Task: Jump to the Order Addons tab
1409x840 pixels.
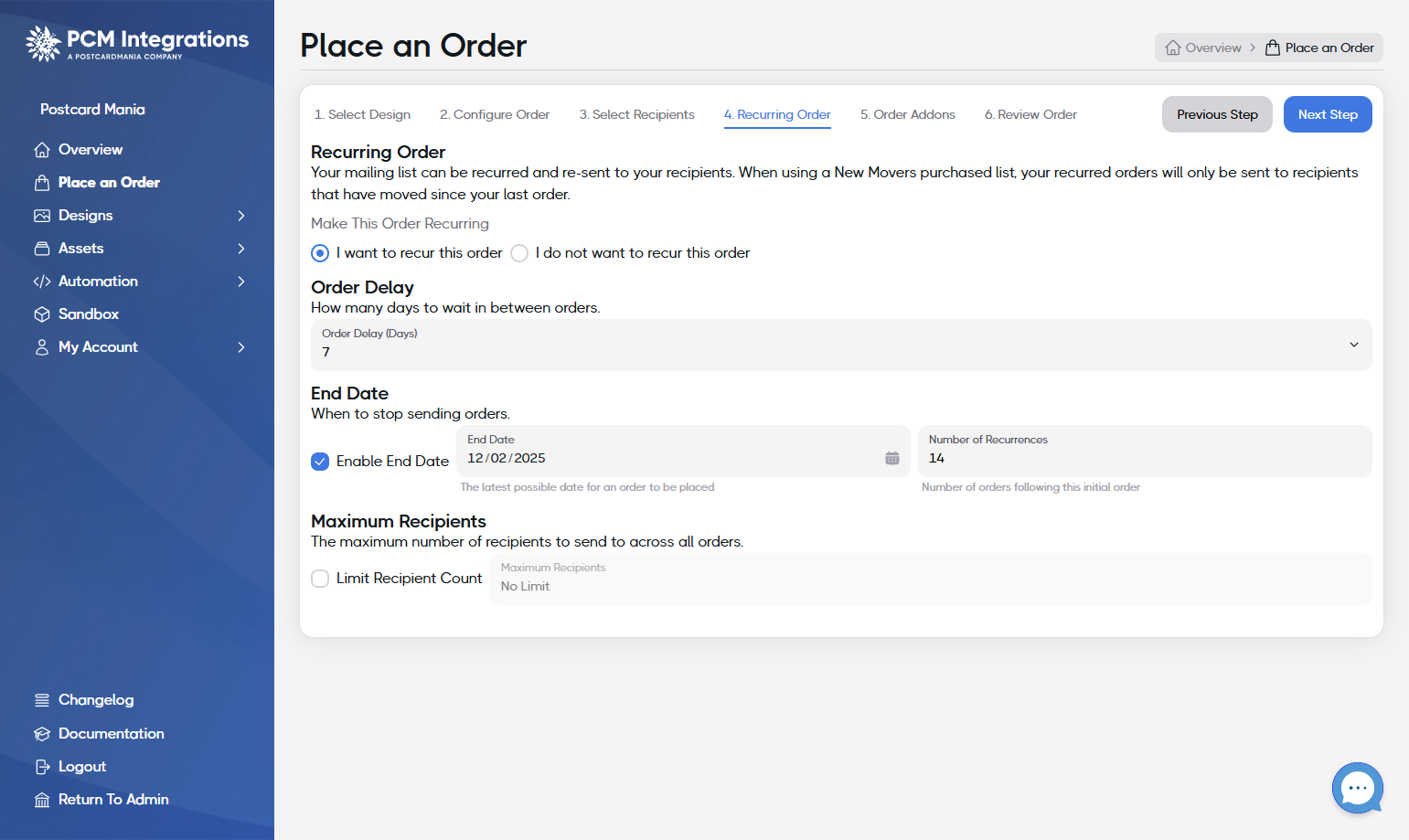Action: point(908,114)
